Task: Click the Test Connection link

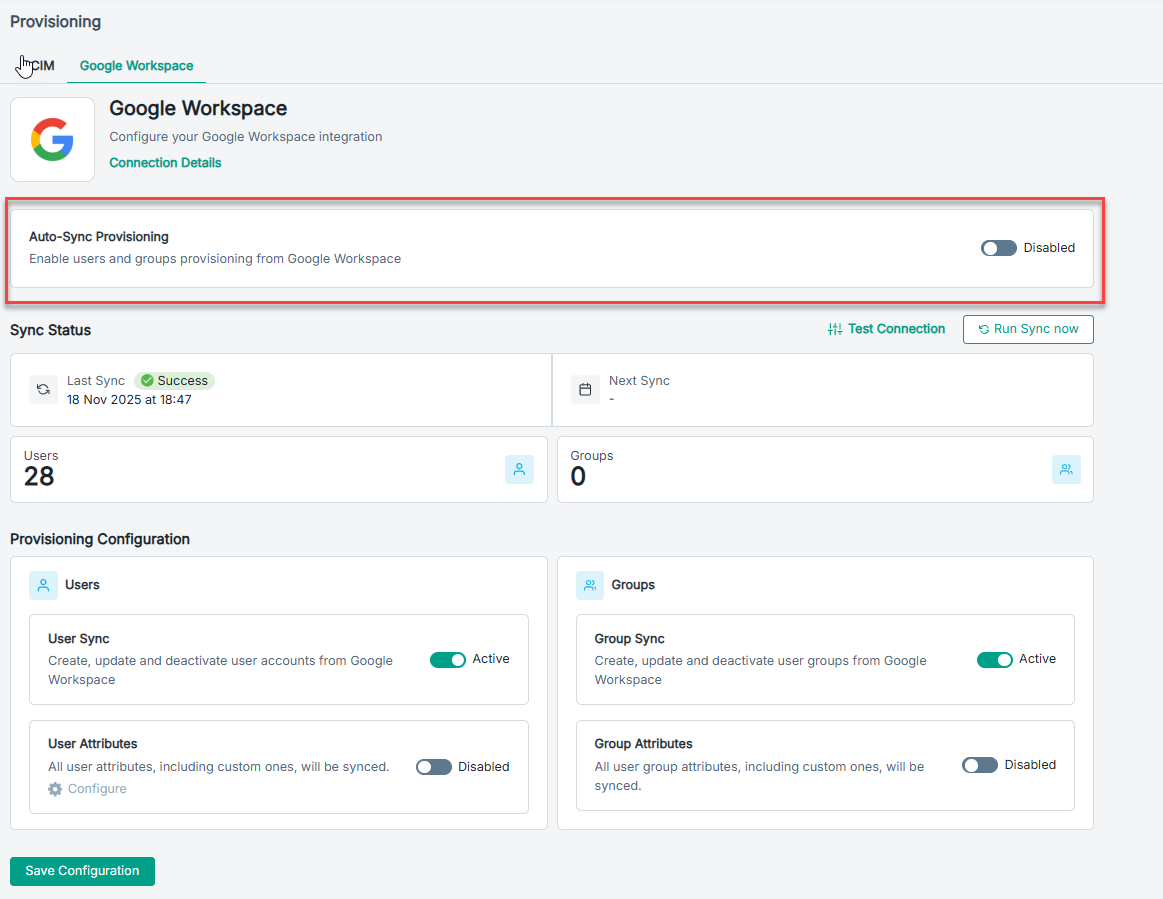Action: point(886,329)
